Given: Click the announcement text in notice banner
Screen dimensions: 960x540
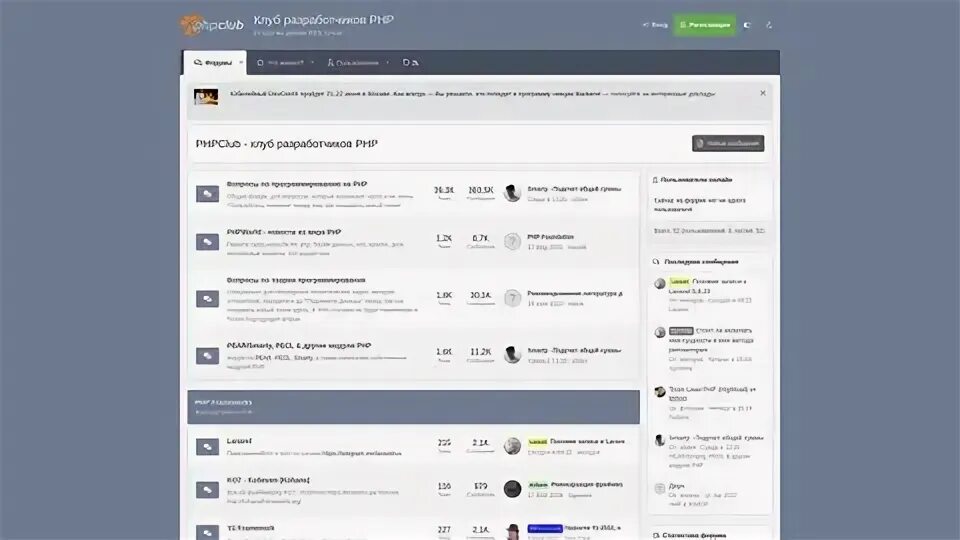Looking at the screenshot, I should (472, 94).
